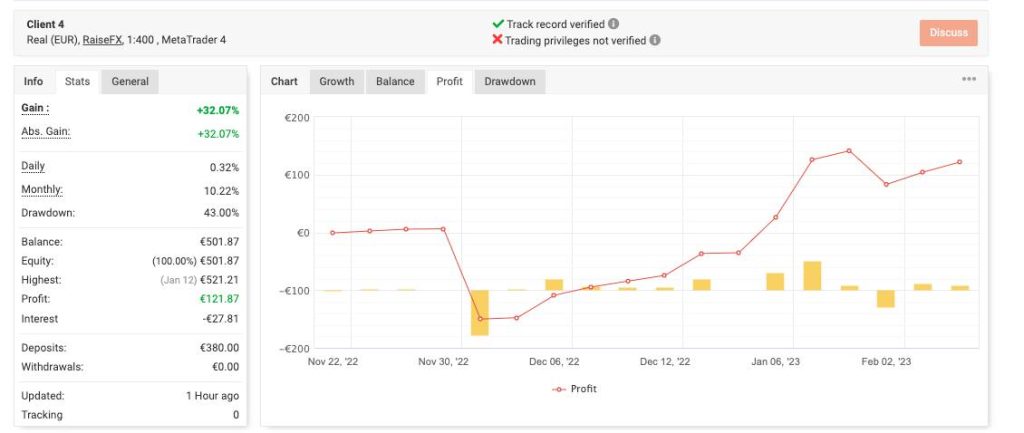Click the Highest value €521.21

click(220, 280)
